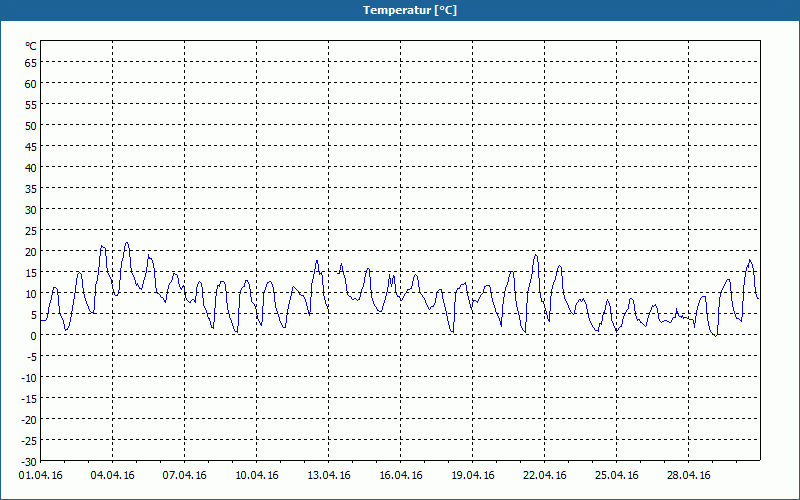Click the 13.04.16 date label
The image size is (800, 500).
(x=329, y=476)
